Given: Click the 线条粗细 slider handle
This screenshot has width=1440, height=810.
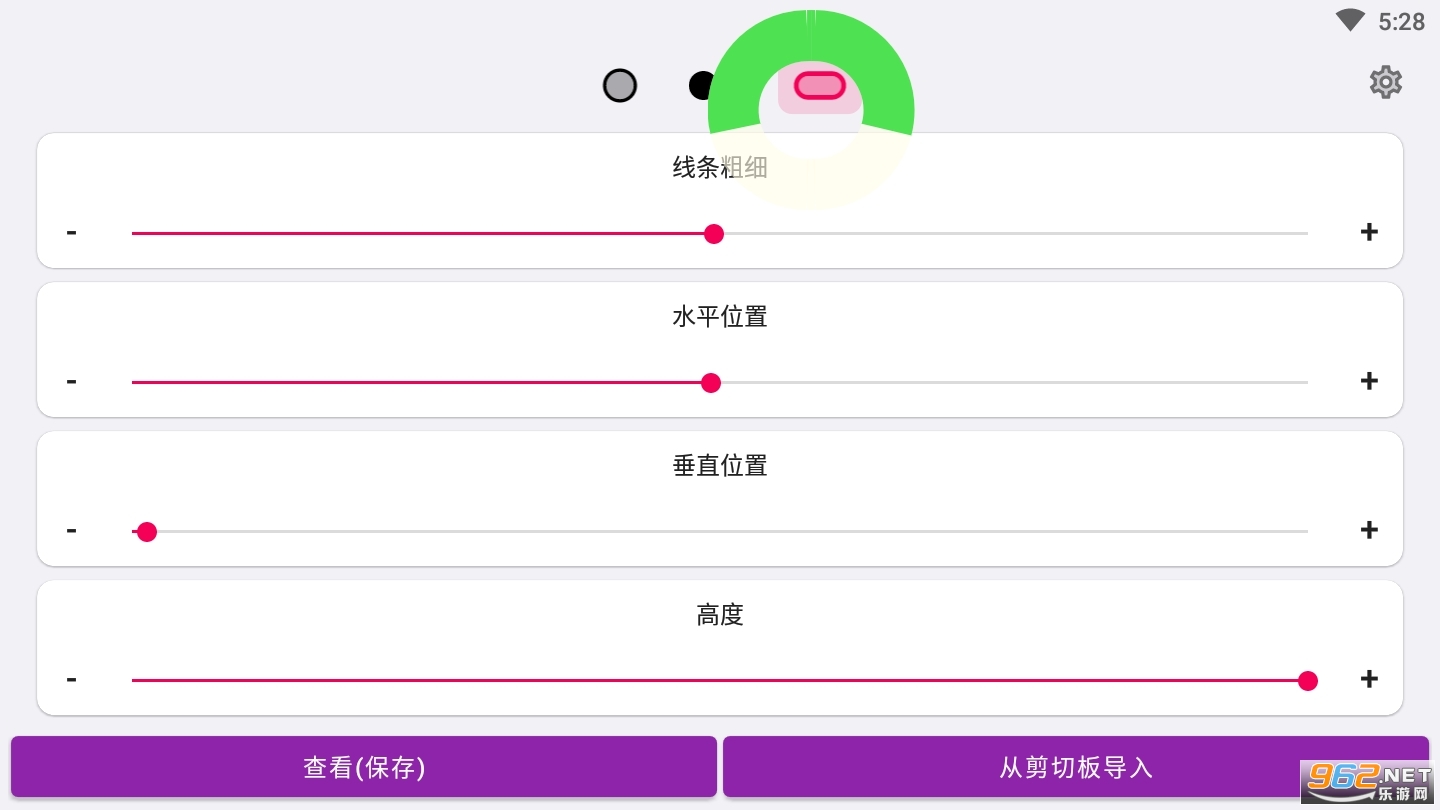Looking at the screenshot, I should click(714, 234).
